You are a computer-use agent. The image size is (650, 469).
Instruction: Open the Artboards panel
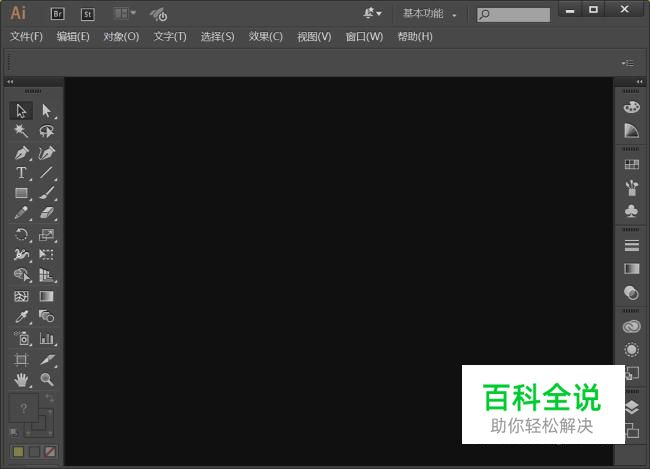point(631,430)
